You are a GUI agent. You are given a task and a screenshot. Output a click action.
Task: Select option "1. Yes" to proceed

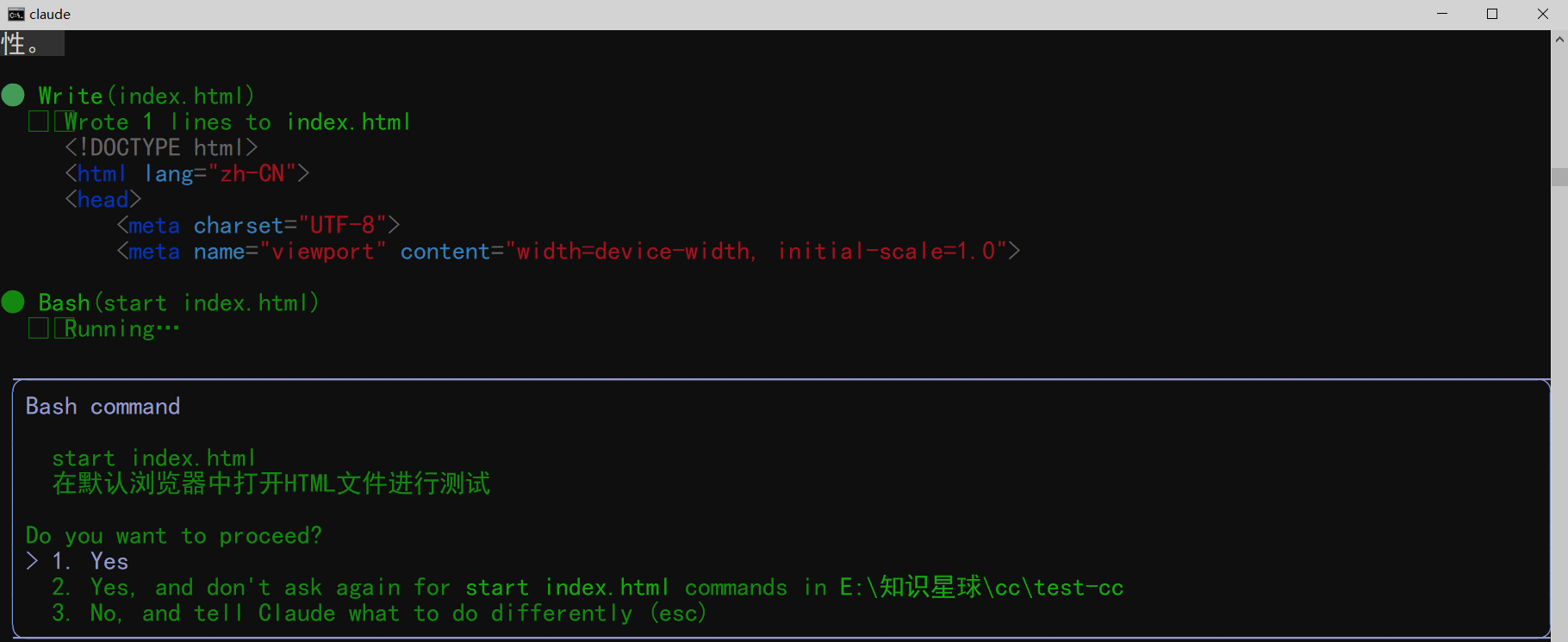(90, 561)
